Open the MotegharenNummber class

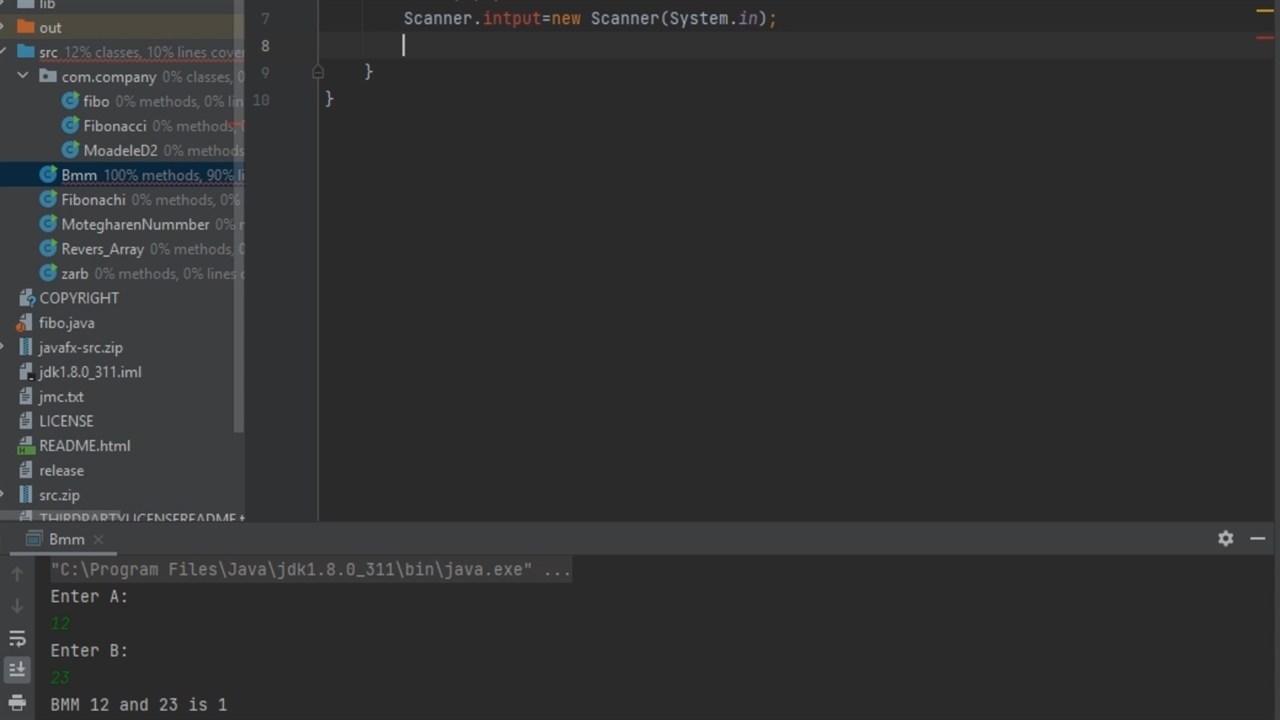[135, 224]
